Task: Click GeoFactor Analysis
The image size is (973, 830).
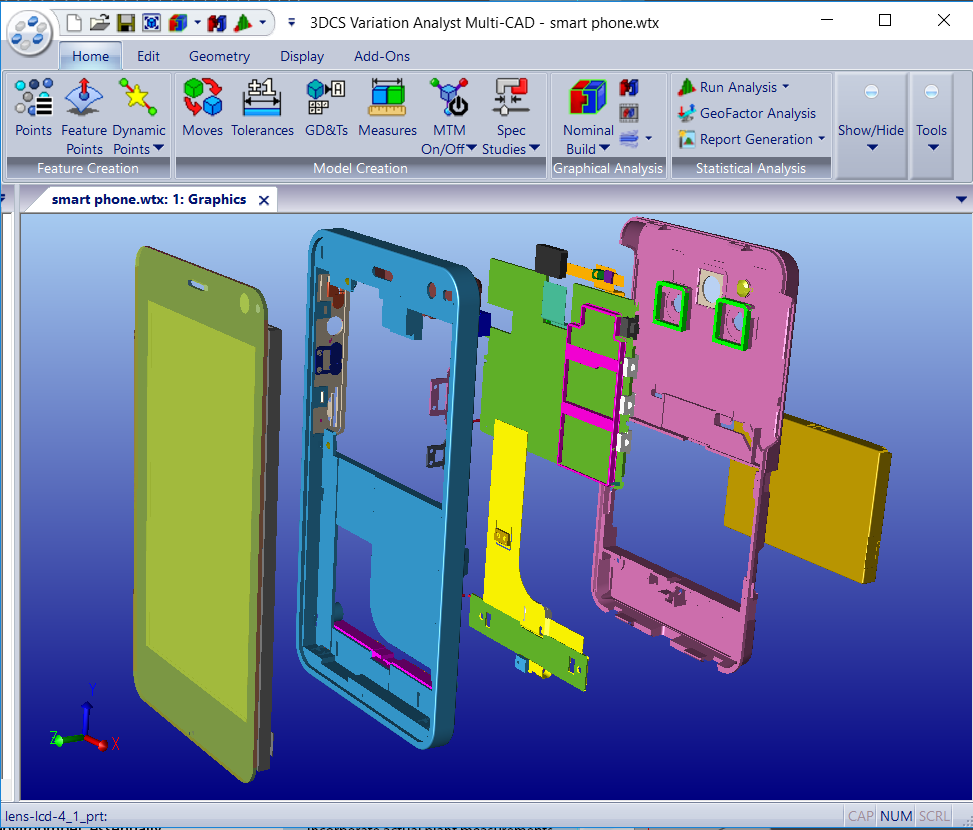Action: (x=757, y=113)
